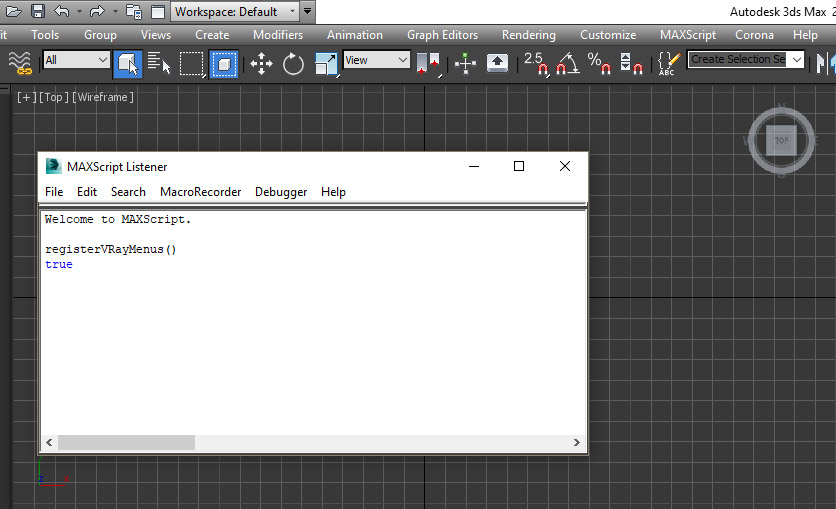
Task: Select the Scale tool
Action: (x=326, y=63)
